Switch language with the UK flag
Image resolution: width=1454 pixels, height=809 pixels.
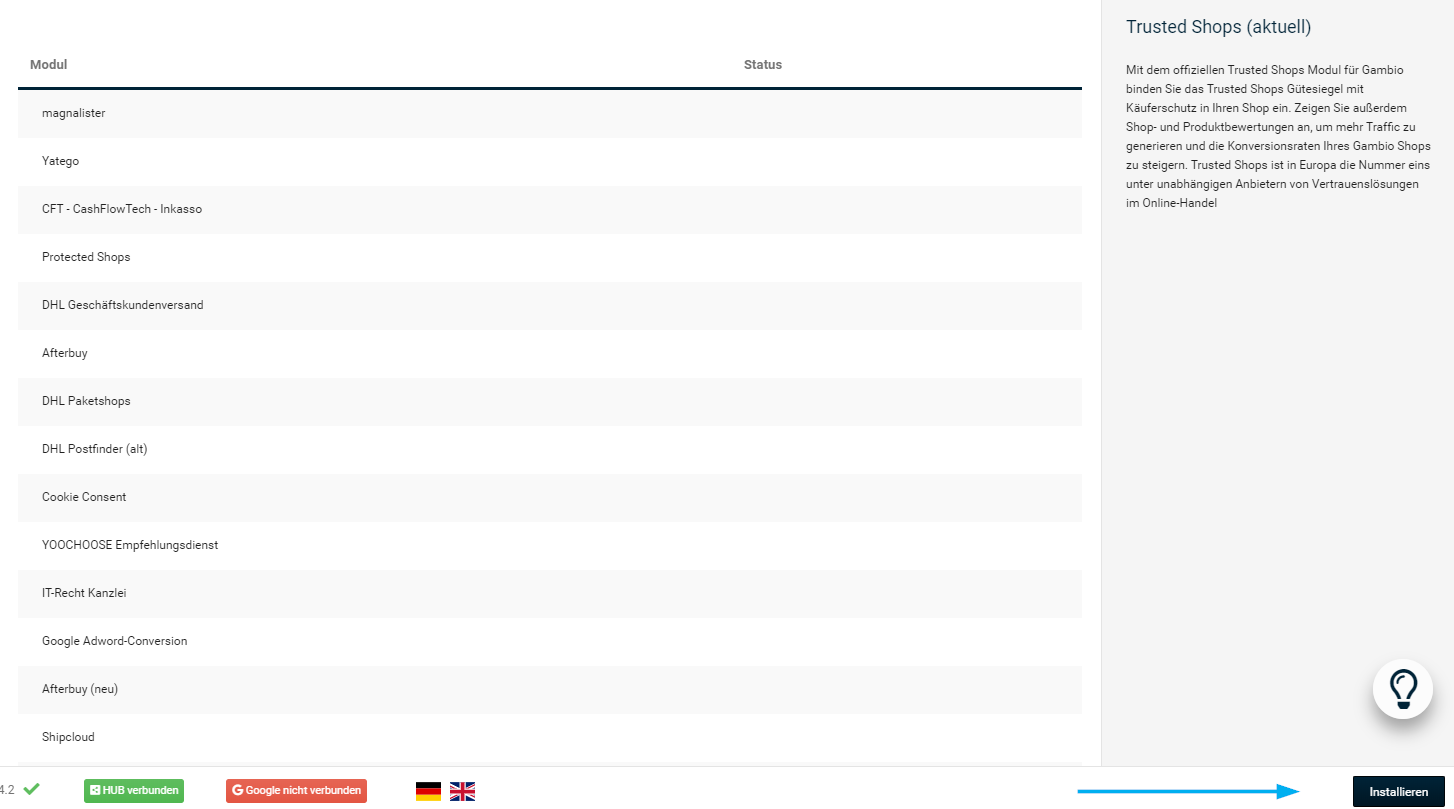(462, 791)
